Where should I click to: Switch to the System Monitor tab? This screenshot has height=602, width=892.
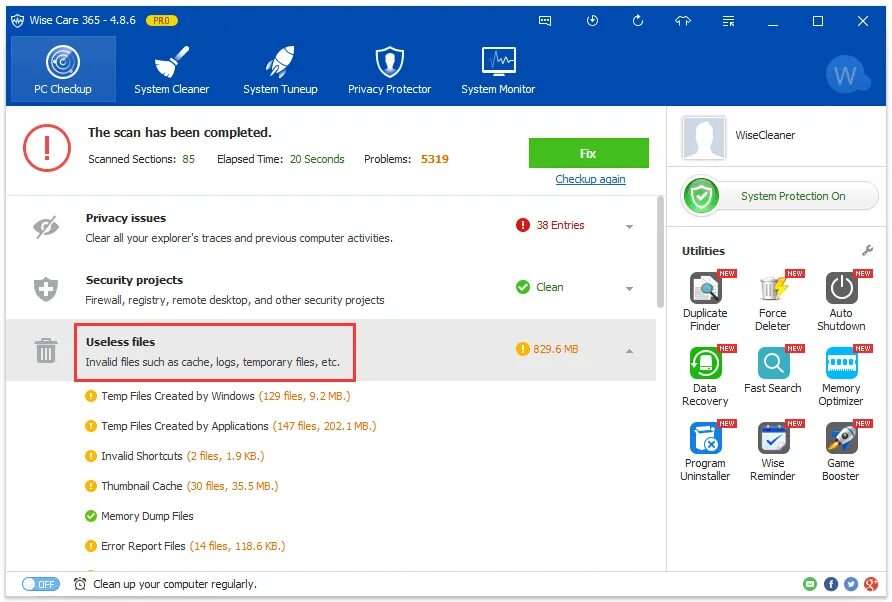coord(498,69)
